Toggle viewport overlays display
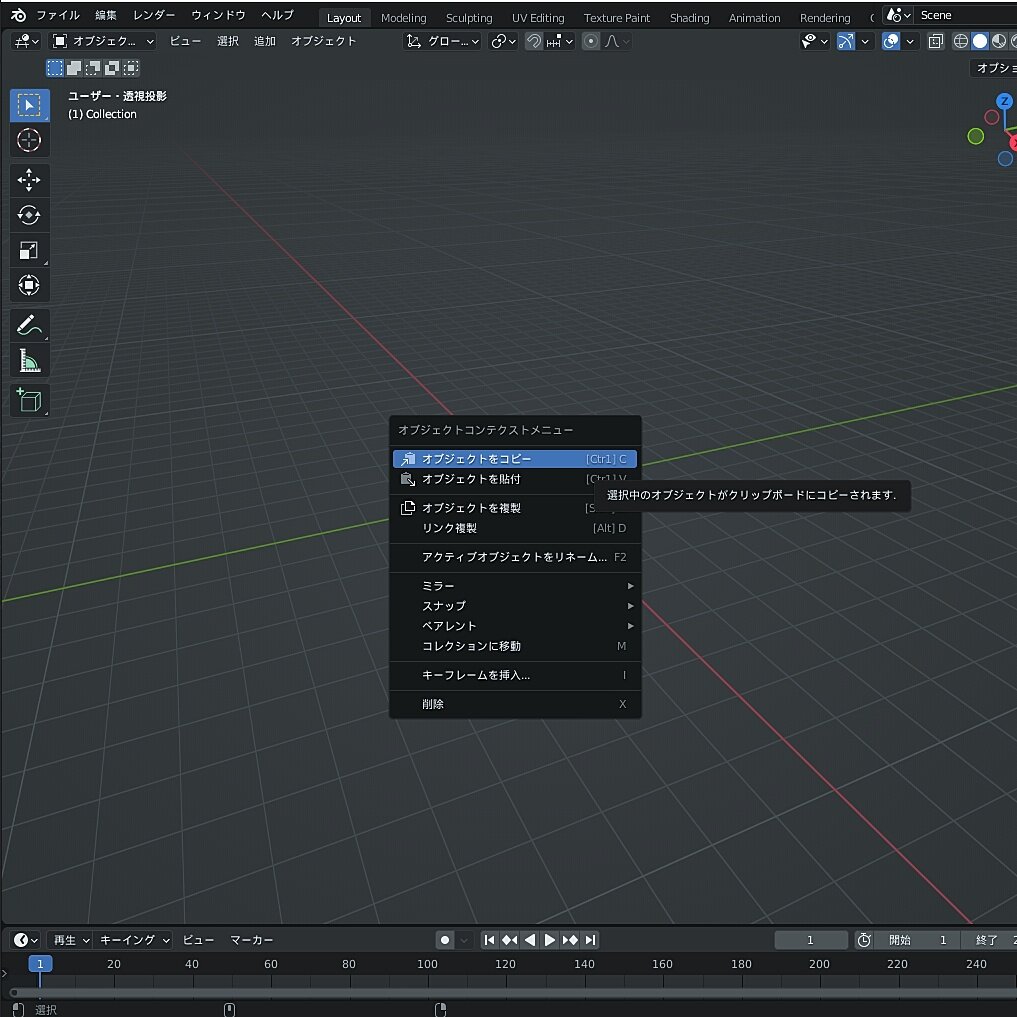Screen dimensions: 1017x1017 pos(891,42)
